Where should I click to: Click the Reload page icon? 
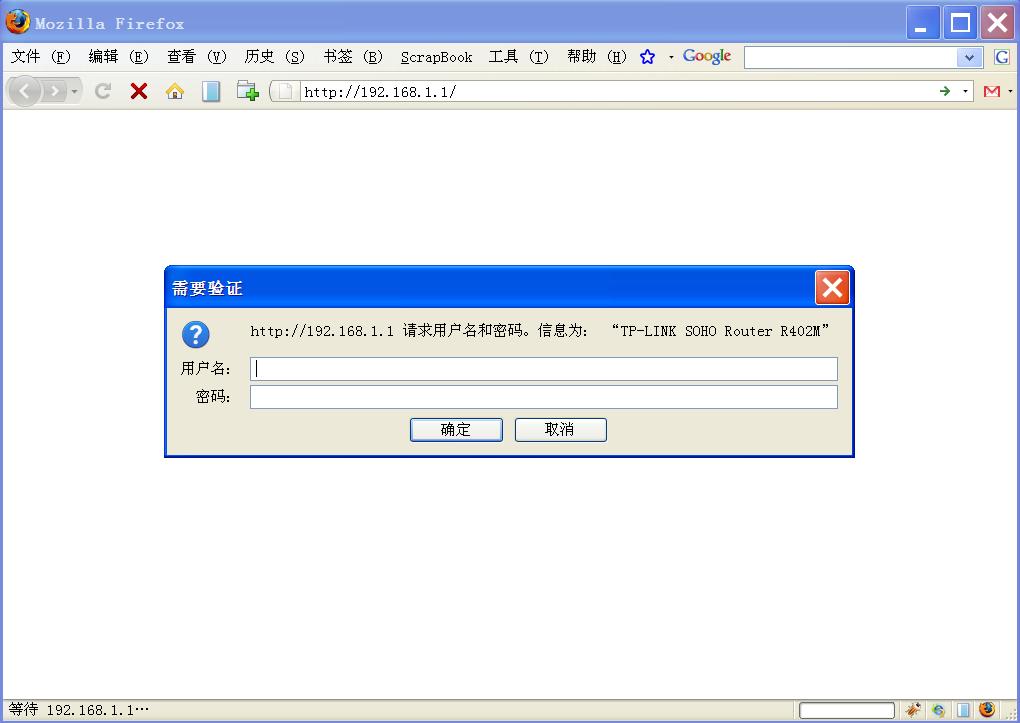(103, 91)
